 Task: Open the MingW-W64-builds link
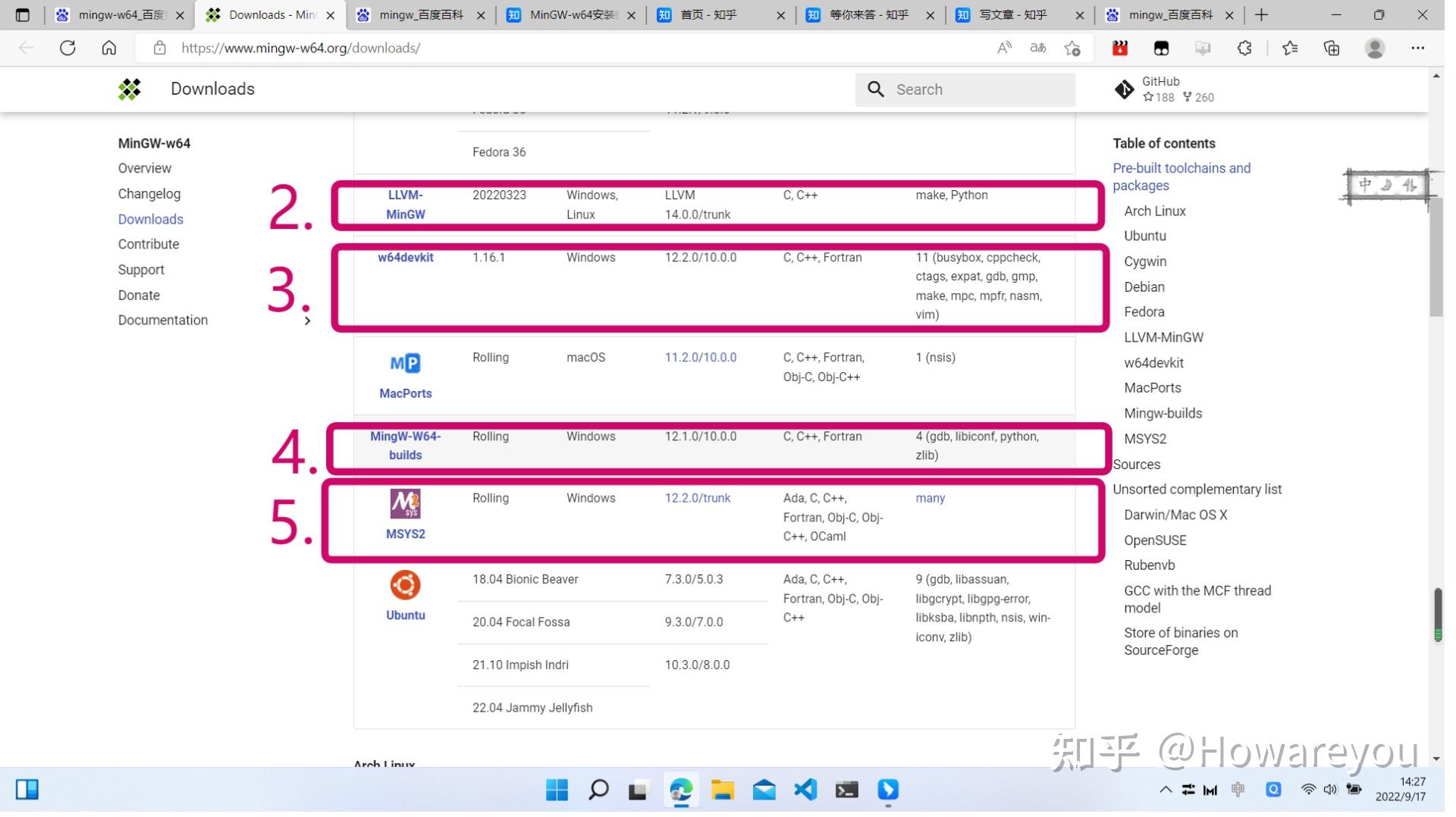405,446
